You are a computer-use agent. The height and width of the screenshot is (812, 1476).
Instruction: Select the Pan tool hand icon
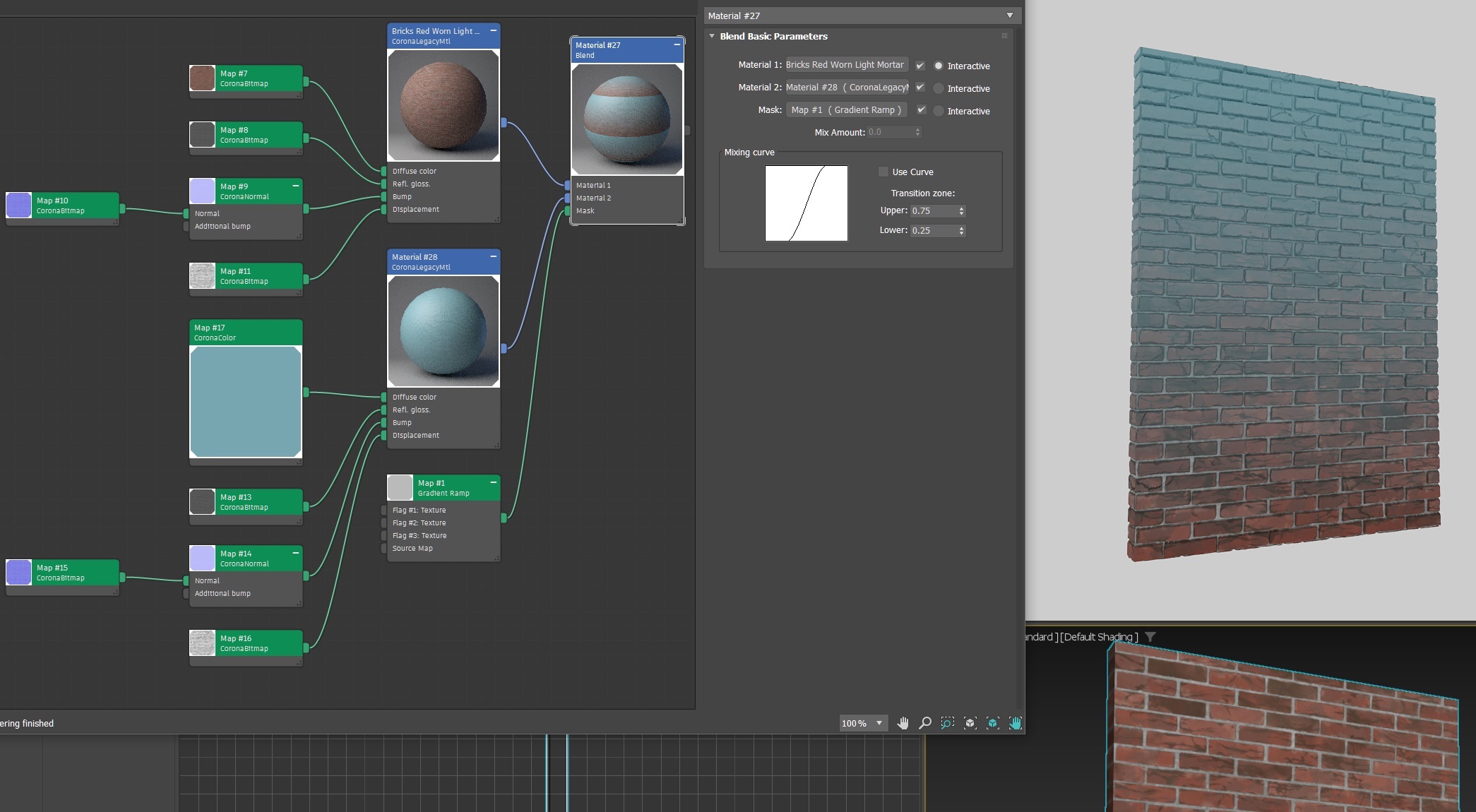903,723
